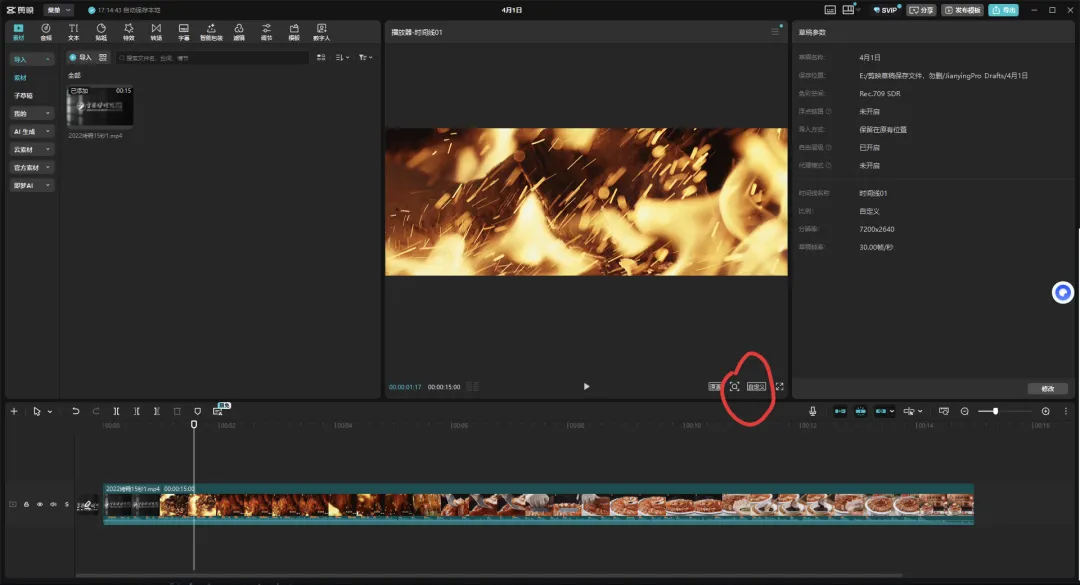Open the 贴纸 stickers tab
Image resolution: width=1080 pixels, height=585 pixels.
(101, 32)
